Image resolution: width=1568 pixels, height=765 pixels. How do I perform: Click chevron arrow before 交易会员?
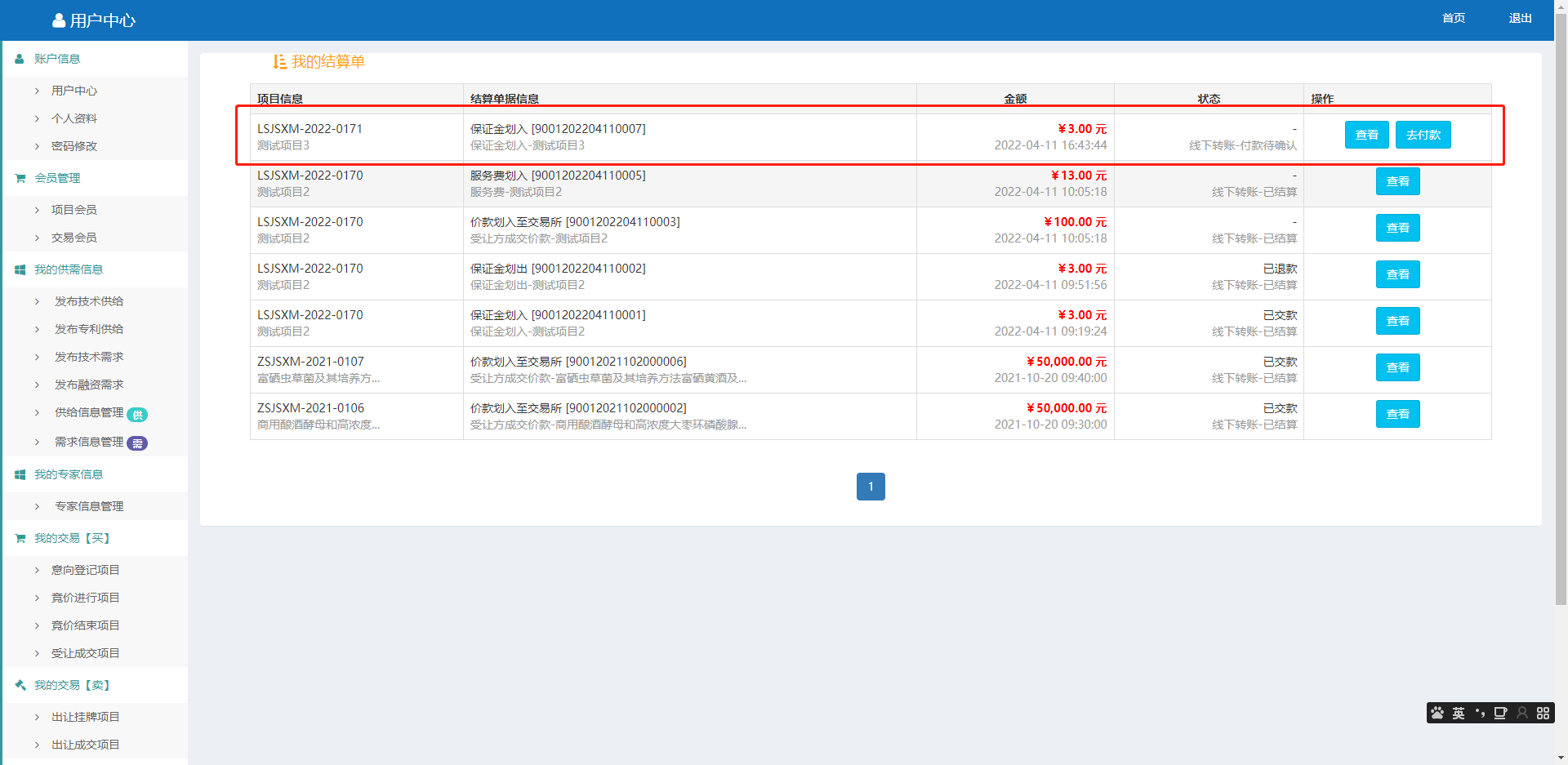pos(37,238)
